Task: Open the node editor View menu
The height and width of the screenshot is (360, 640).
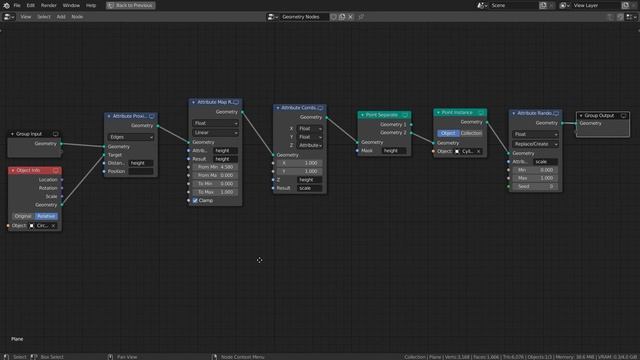Action: click(x=26, y=17)
